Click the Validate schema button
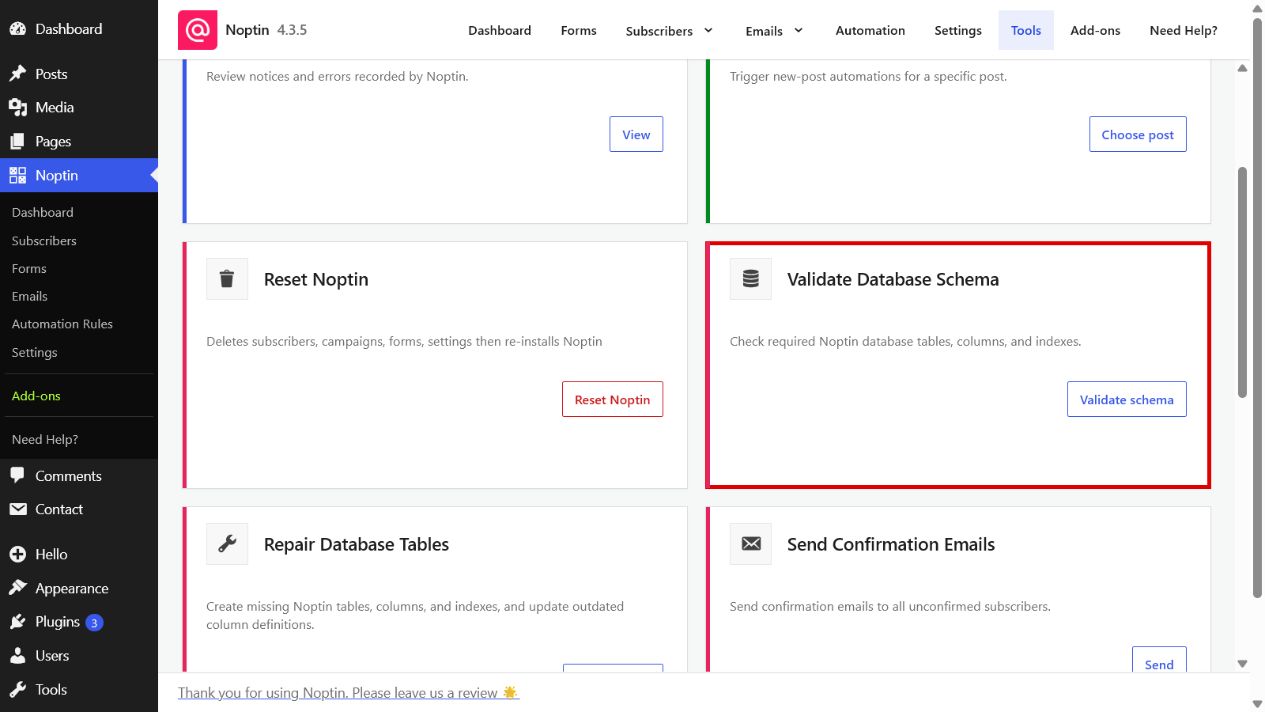 pyautogui.click(x=1127, y=399)
